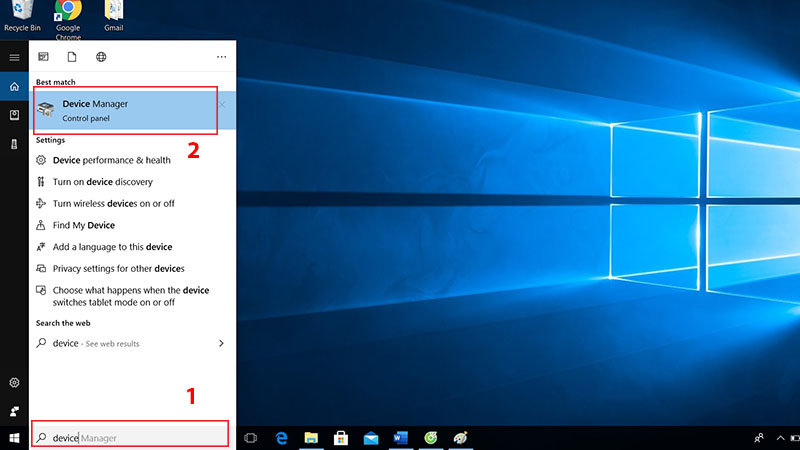This screenshot has width=800, height=450.
Task: Open Privacy settings for other devices
Action: 118,269
